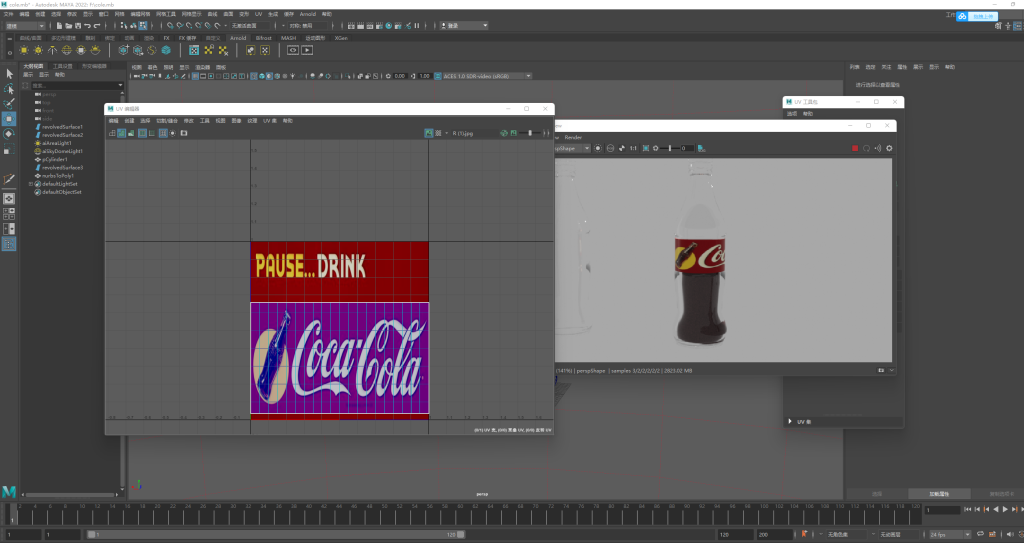Open the user login dropdown in status line
Screen dimensions: 1024x543
click(464, 25)
